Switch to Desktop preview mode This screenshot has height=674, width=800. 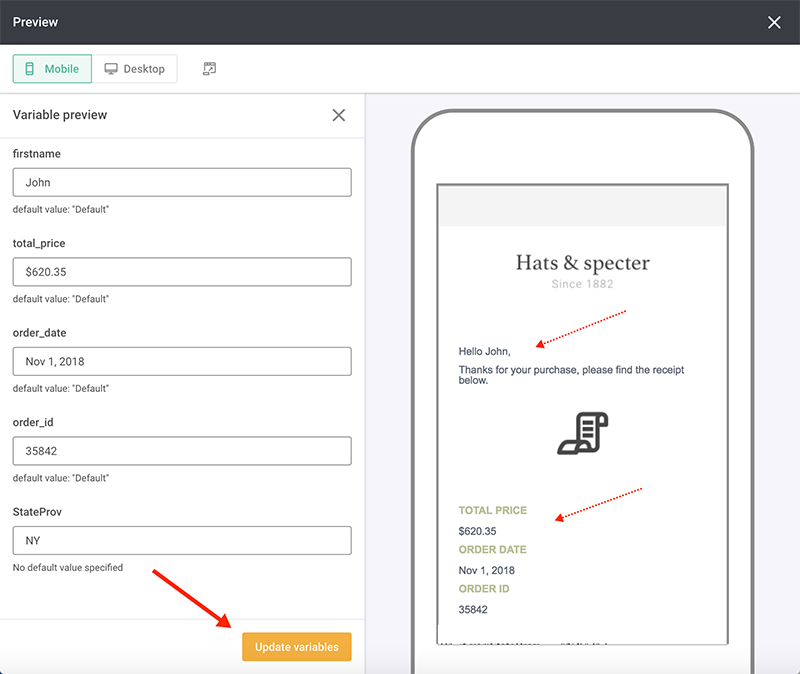pyautogui.click(x=136, y=69)
